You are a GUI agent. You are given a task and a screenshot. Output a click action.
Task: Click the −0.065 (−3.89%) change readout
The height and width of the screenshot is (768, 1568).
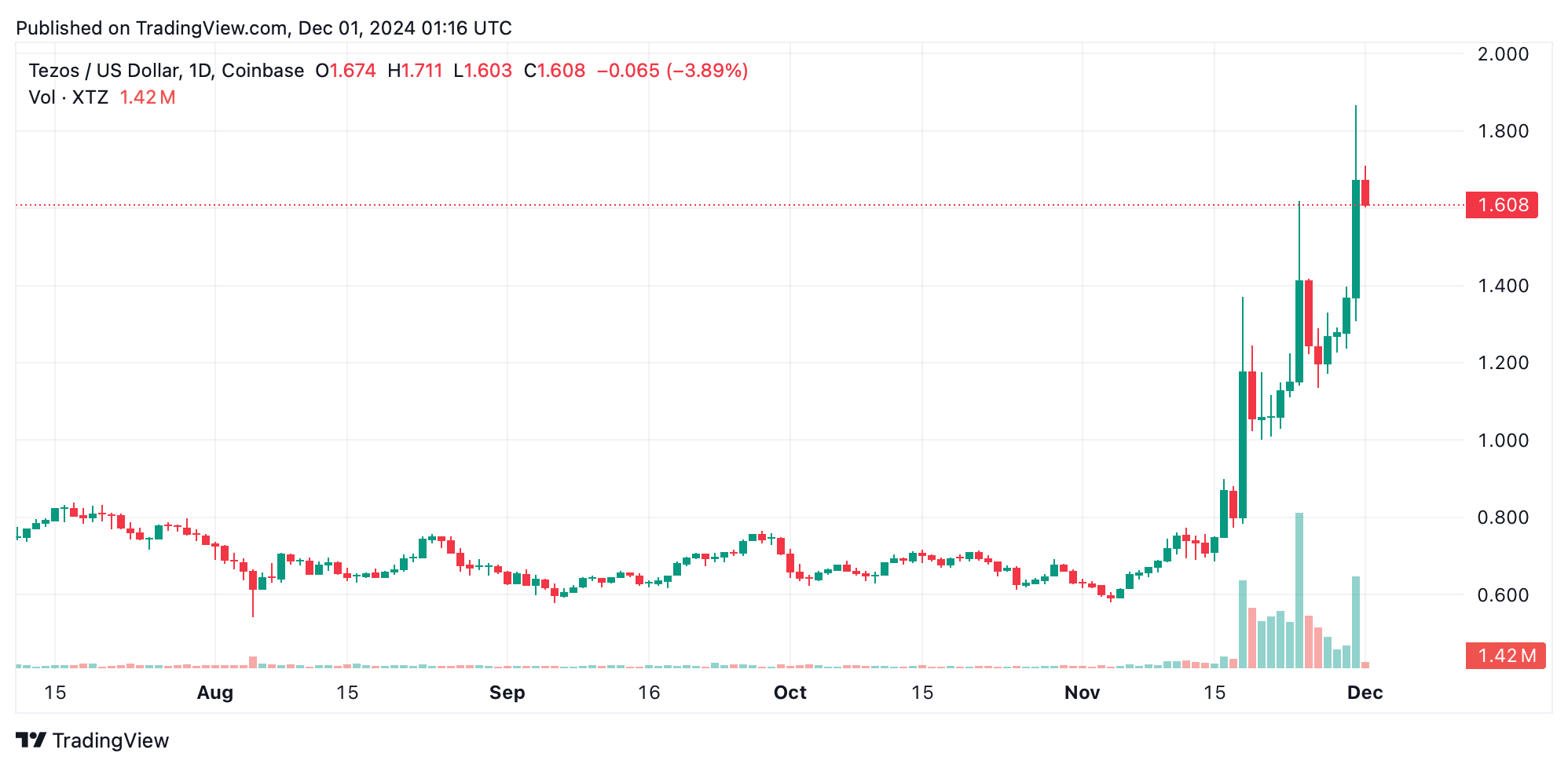(672, 71)
